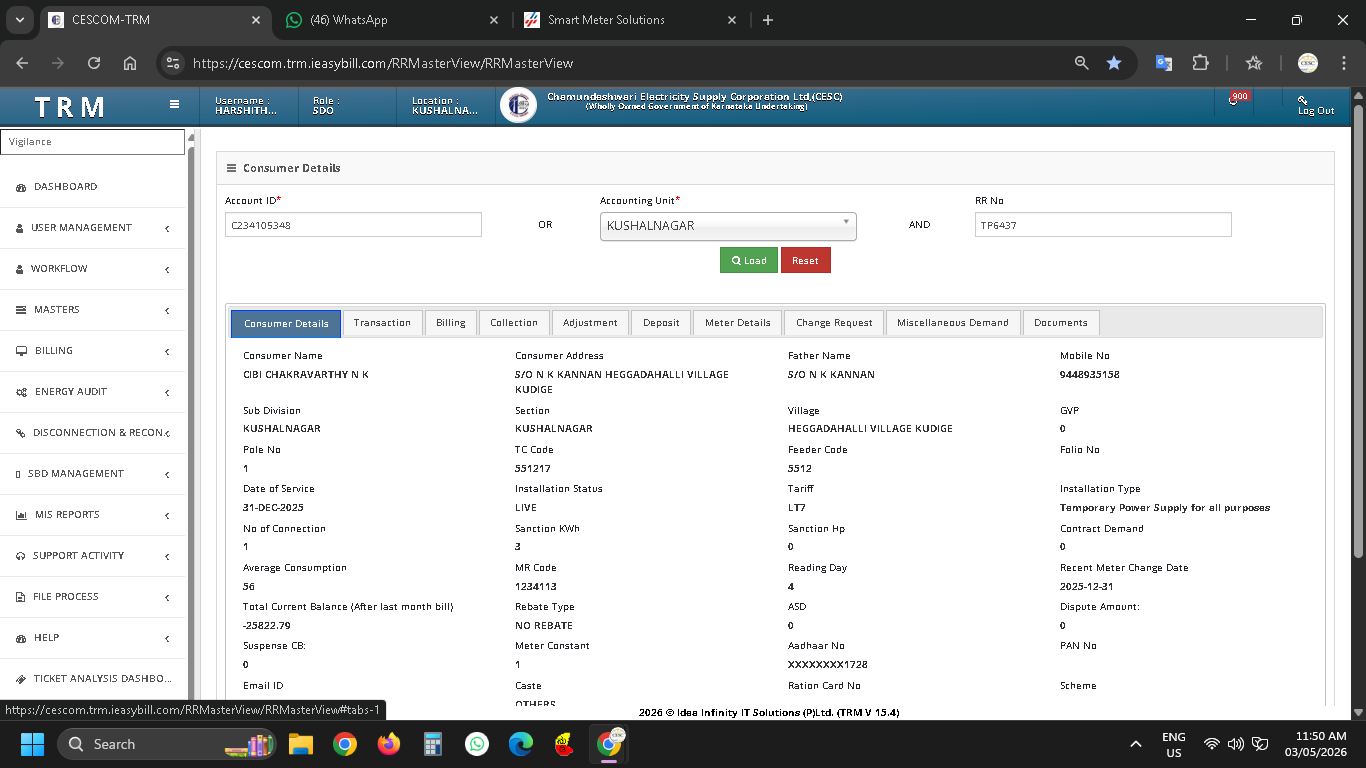
Task: Click the Log Out icon
Action: coord(1303,100)
